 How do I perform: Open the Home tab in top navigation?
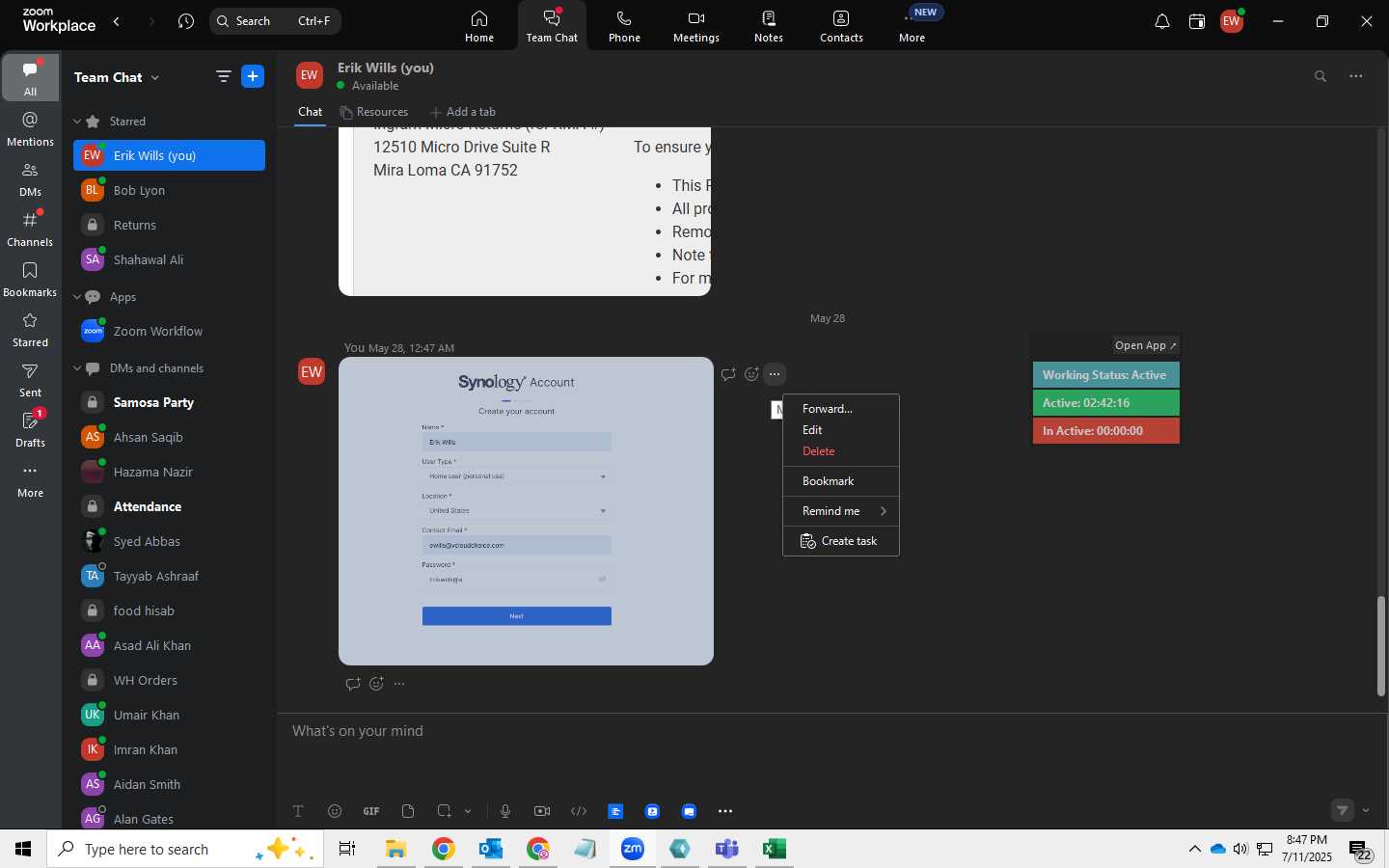click(479, 26)
